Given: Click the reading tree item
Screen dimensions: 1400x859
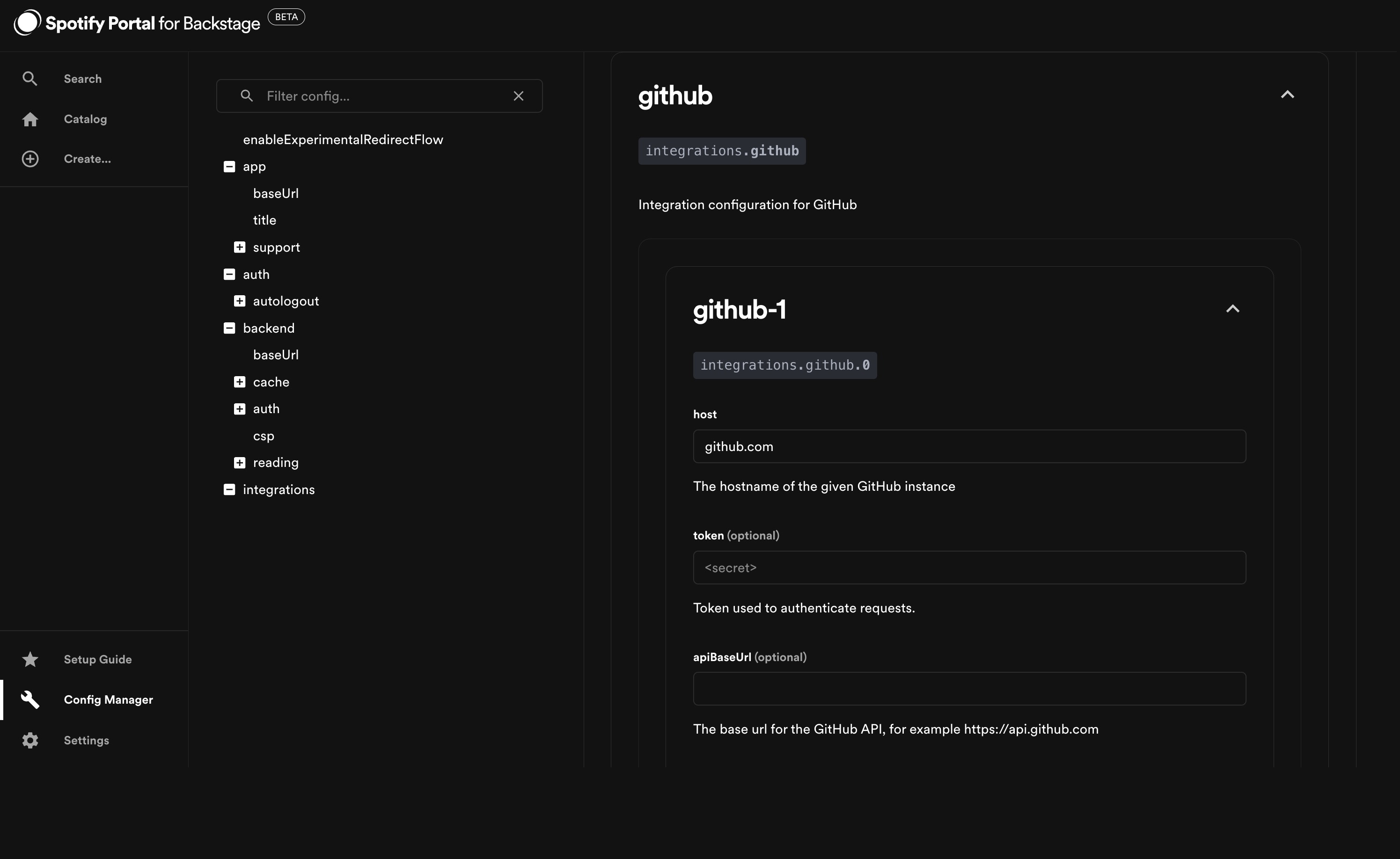Looking at the screenshot, I should [275, 462].
